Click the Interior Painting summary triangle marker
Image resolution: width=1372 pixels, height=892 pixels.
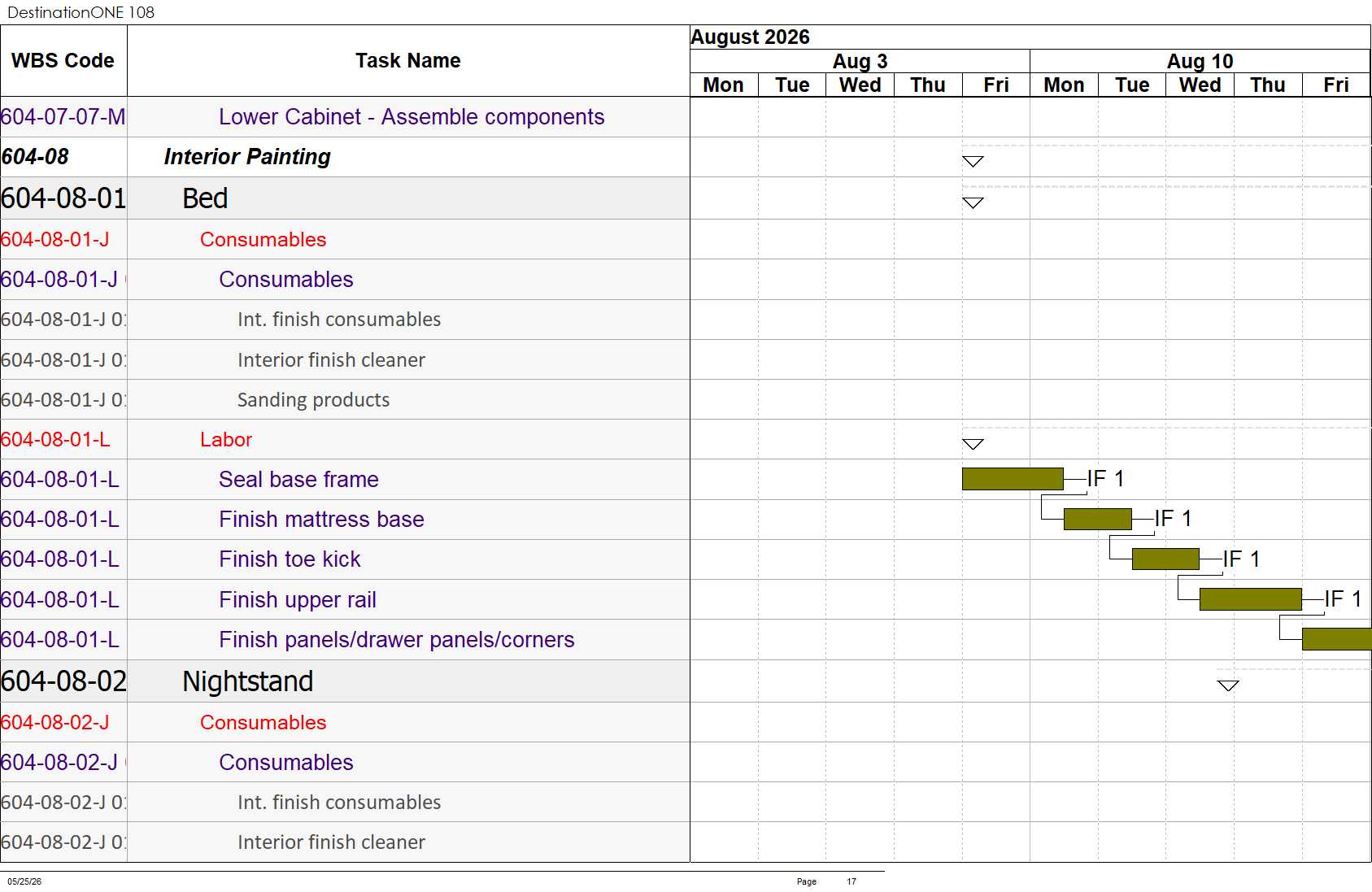(973, 161)
